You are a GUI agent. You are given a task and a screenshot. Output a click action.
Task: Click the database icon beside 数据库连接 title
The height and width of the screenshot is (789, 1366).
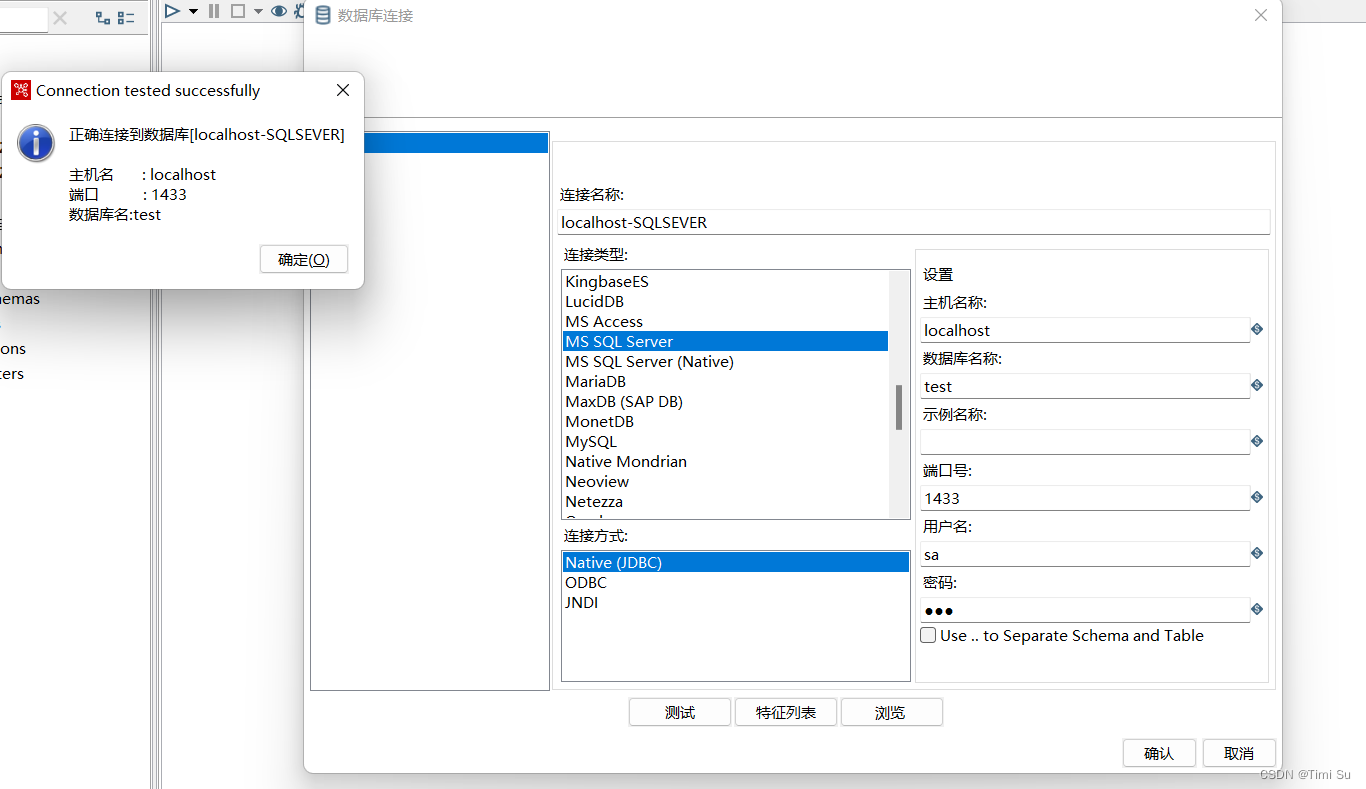click(322, 14)
